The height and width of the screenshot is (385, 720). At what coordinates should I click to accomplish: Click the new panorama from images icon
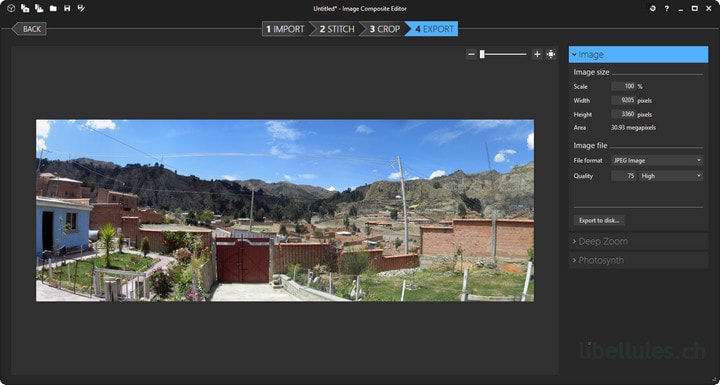(25, 8)
